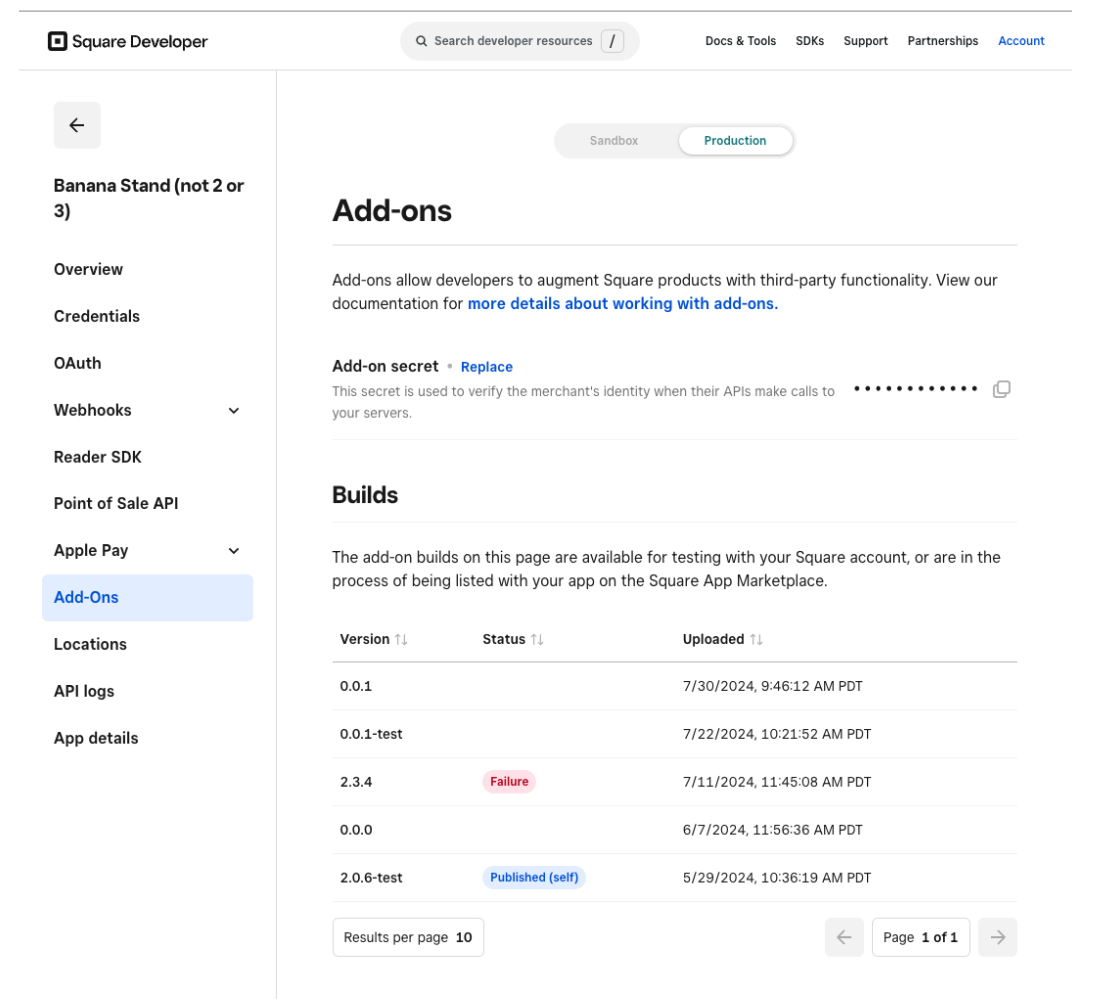This screenshot has width=1098, height=1004.
Task: Click the Replace add-on secret link
Action: tap(487, 367)
